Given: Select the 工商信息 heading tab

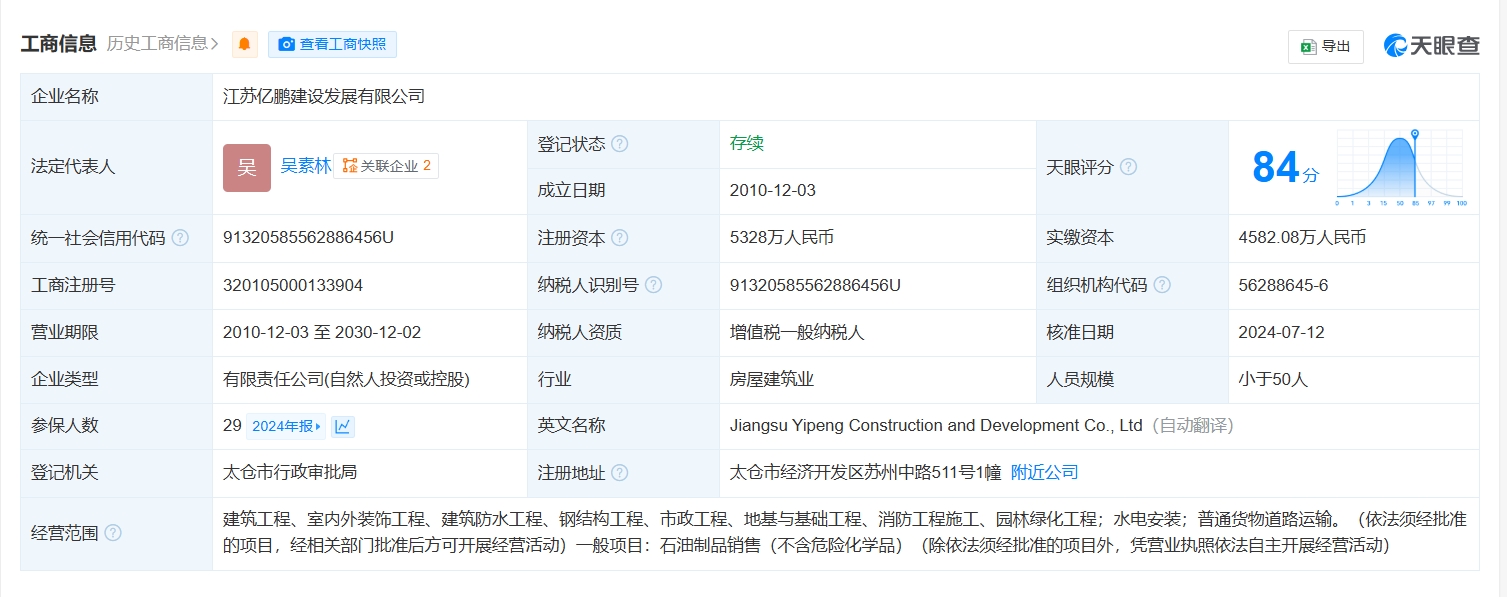Looking at the screenshot, I should [x=59, y=43].
